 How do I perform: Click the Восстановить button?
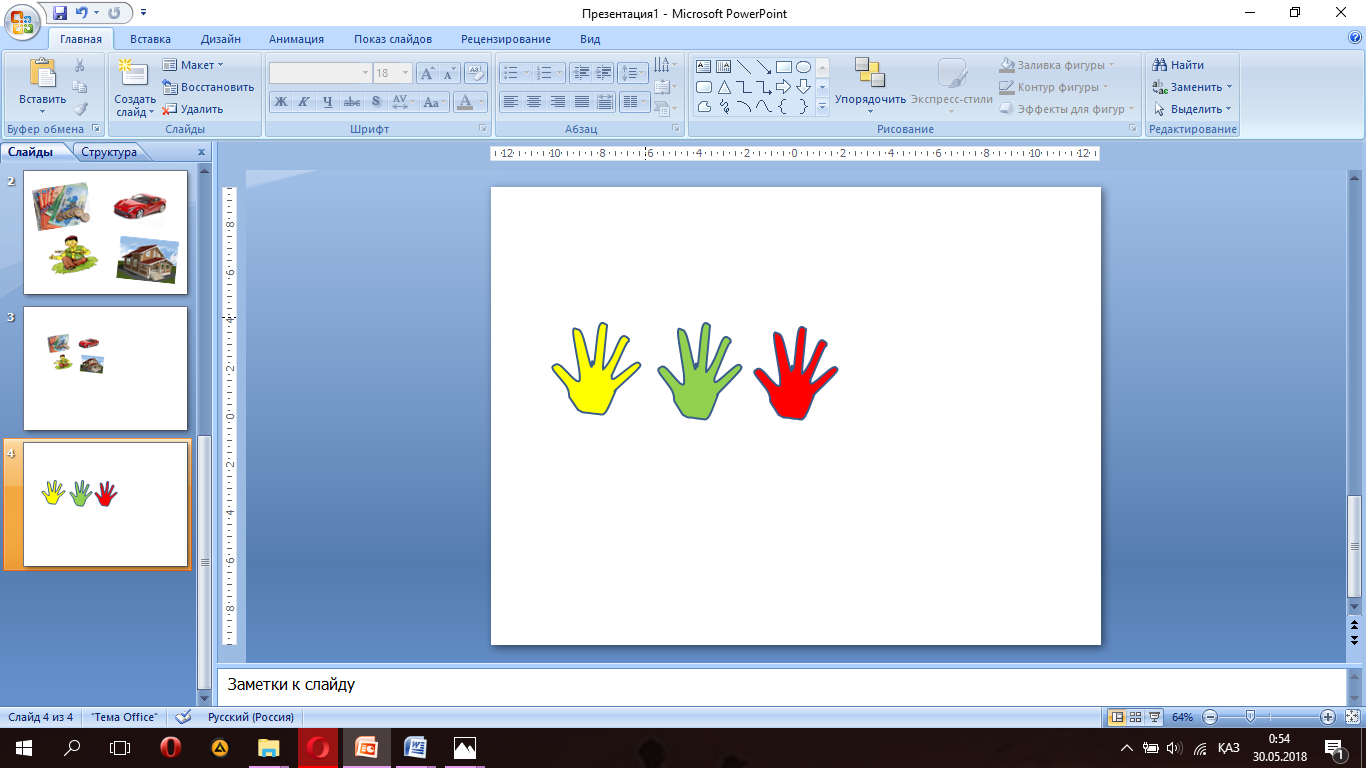point(208,87)
